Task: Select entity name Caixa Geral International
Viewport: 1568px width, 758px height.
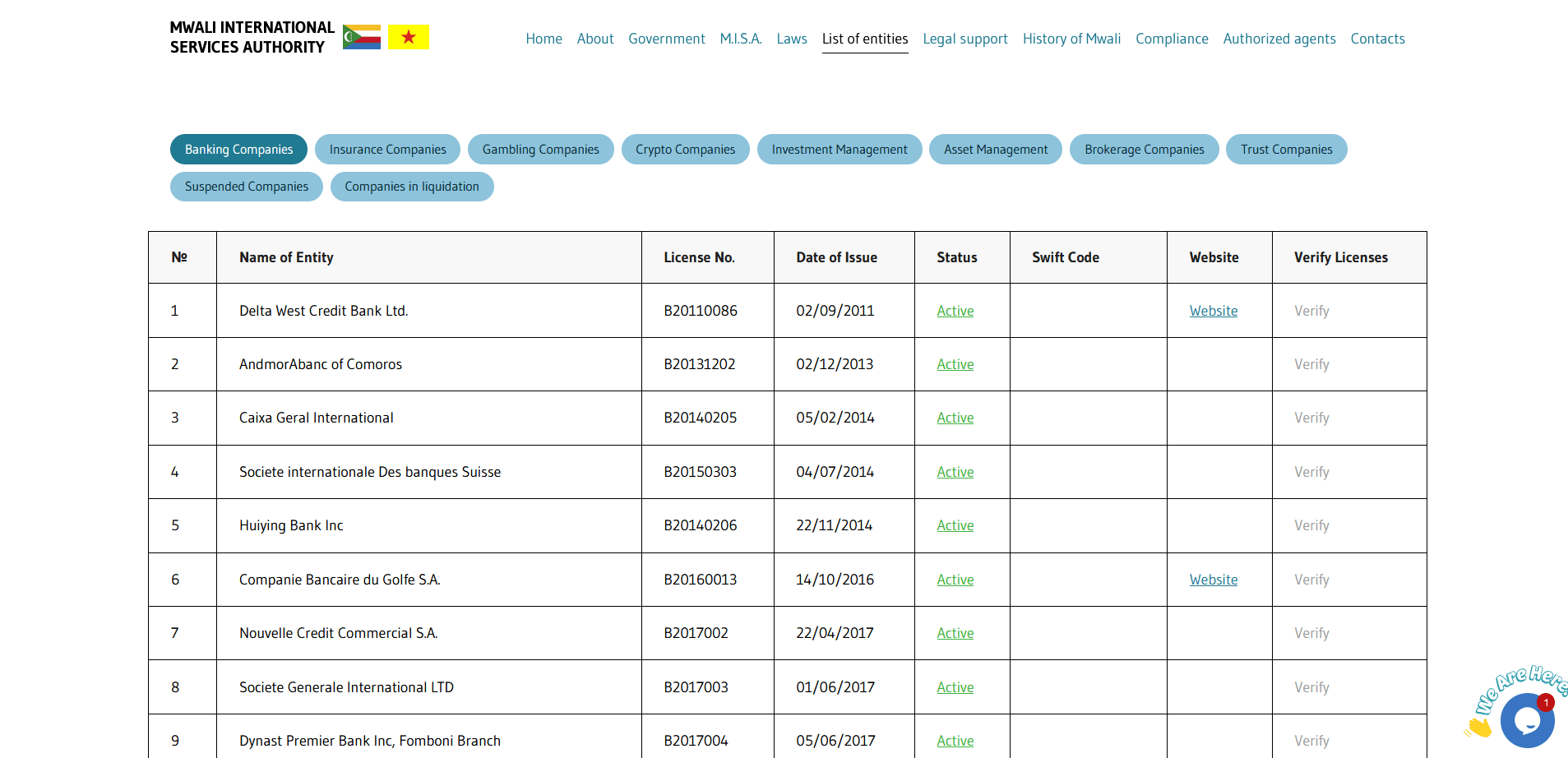Action: point(316,418)
